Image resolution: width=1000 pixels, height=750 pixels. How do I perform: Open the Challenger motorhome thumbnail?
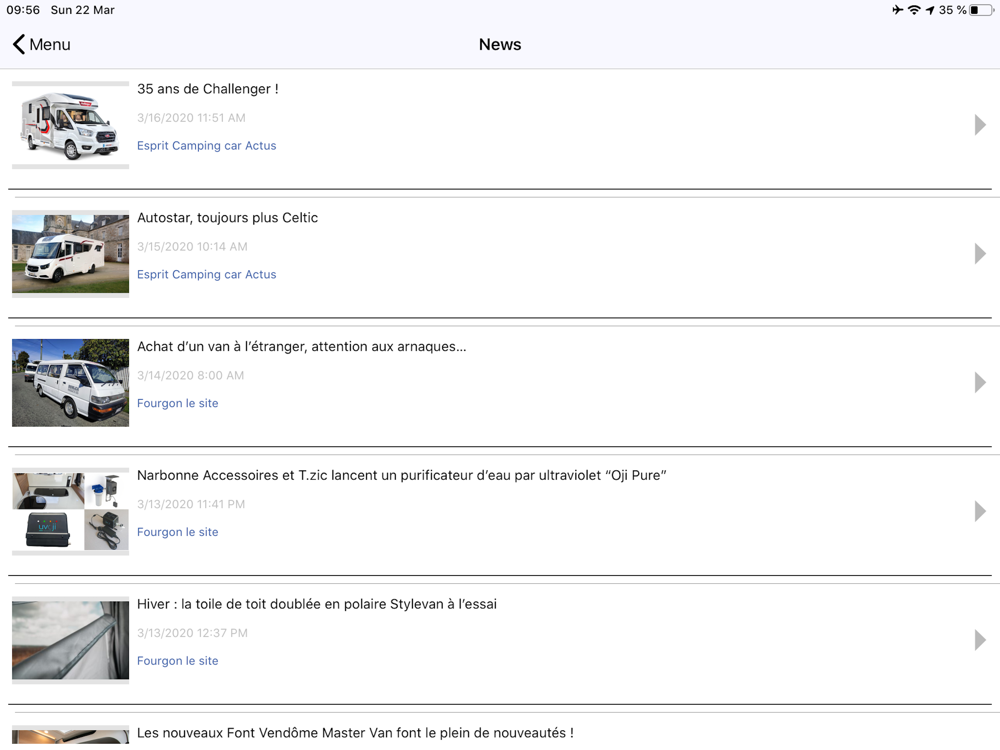coord(70,125)
